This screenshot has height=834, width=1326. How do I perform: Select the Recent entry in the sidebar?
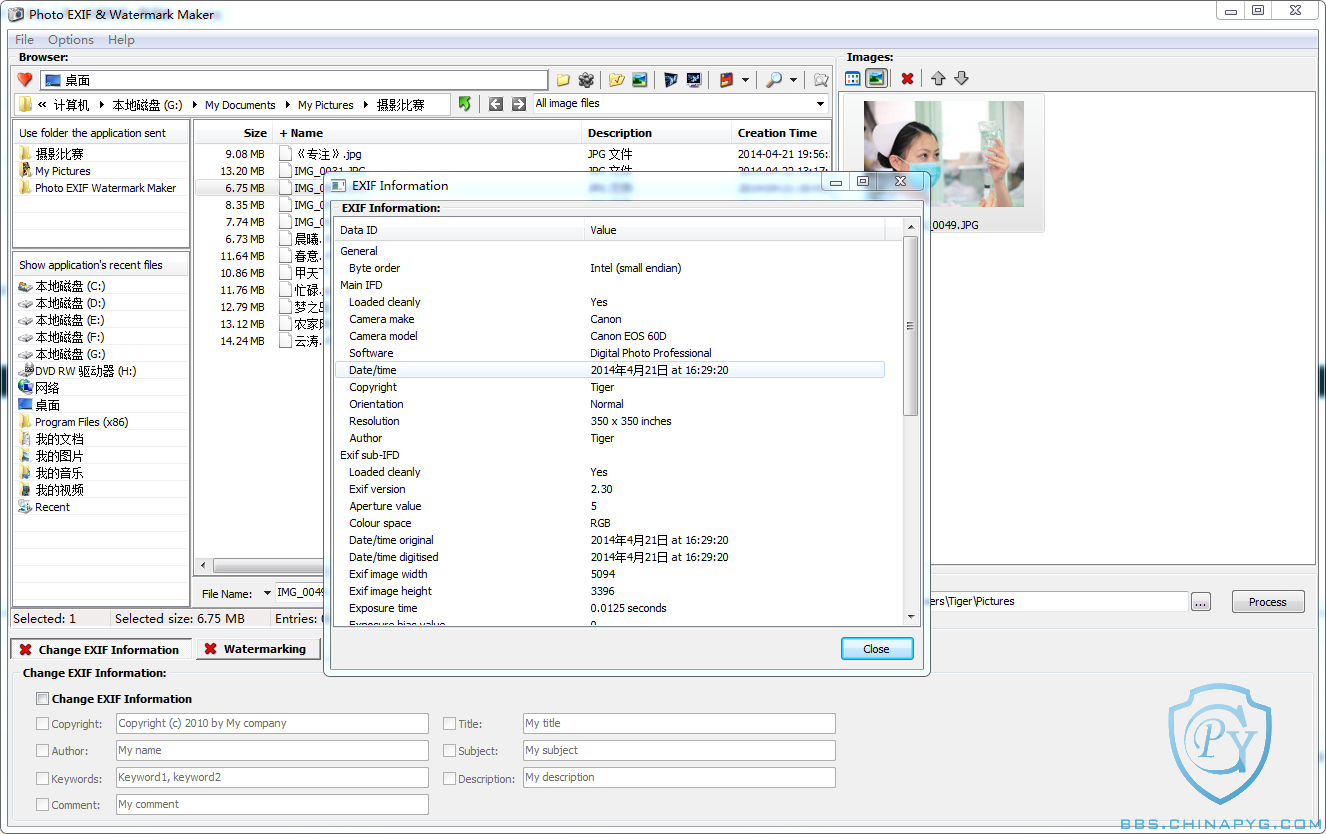(53, 507)
